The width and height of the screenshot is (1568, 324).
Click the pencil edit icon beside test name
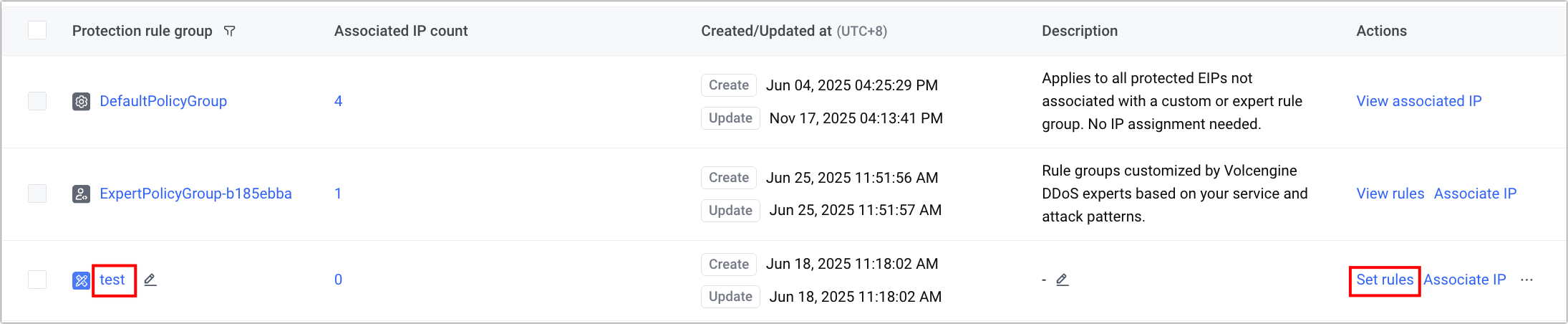tap(150, 280)
